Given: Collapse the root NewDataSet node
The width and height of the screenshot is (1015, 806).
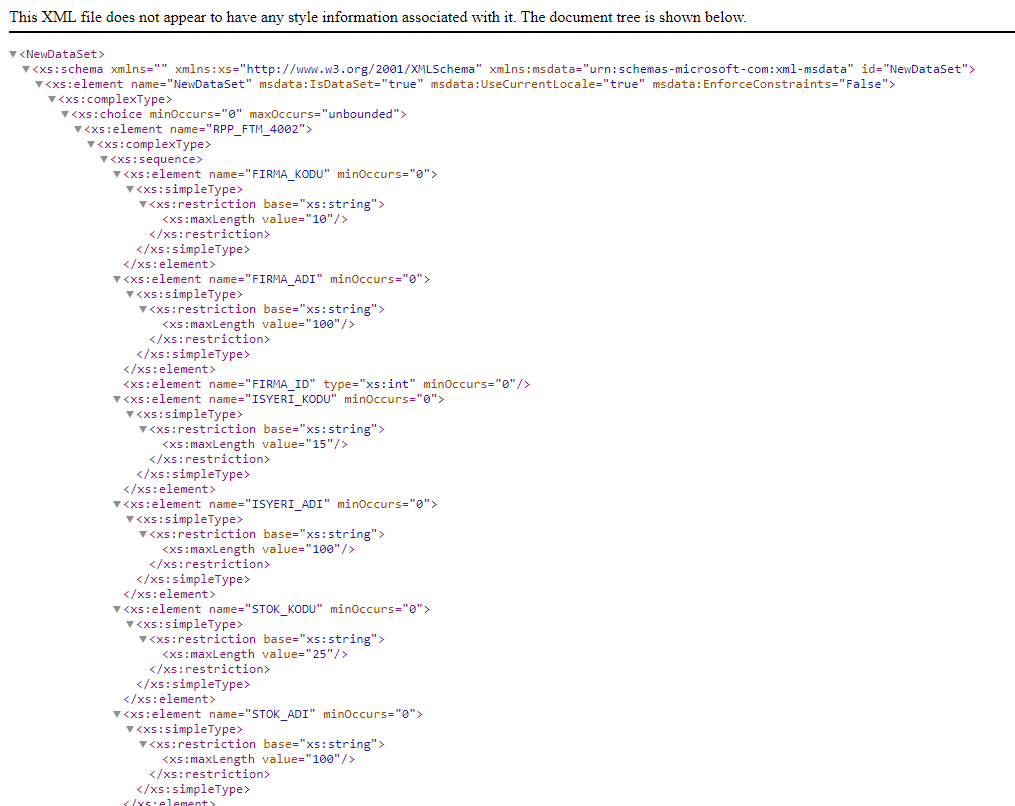Looking at the screenshot, I should 13,54.
